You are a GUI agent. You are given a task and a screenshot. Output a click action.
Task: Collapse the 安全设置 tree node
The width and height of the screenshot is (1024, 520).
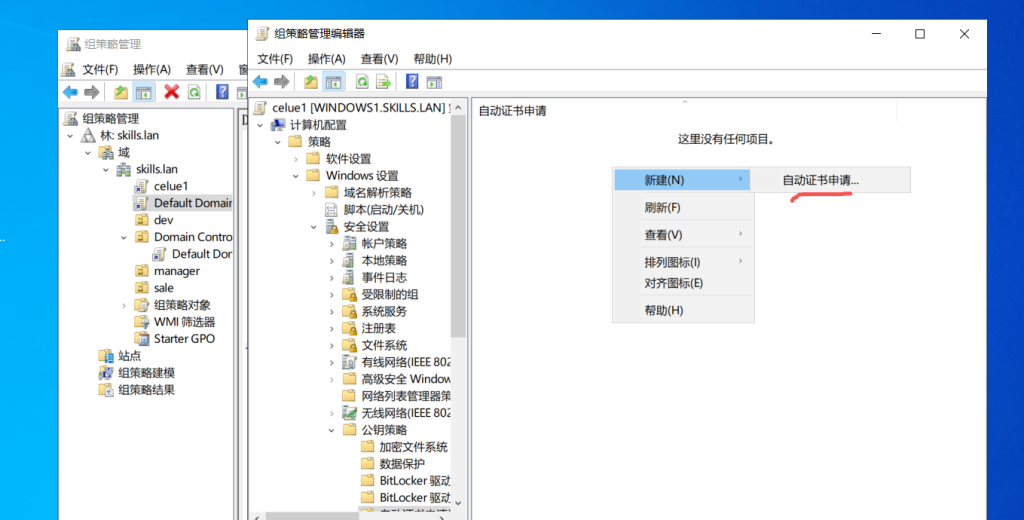[314, 227]
